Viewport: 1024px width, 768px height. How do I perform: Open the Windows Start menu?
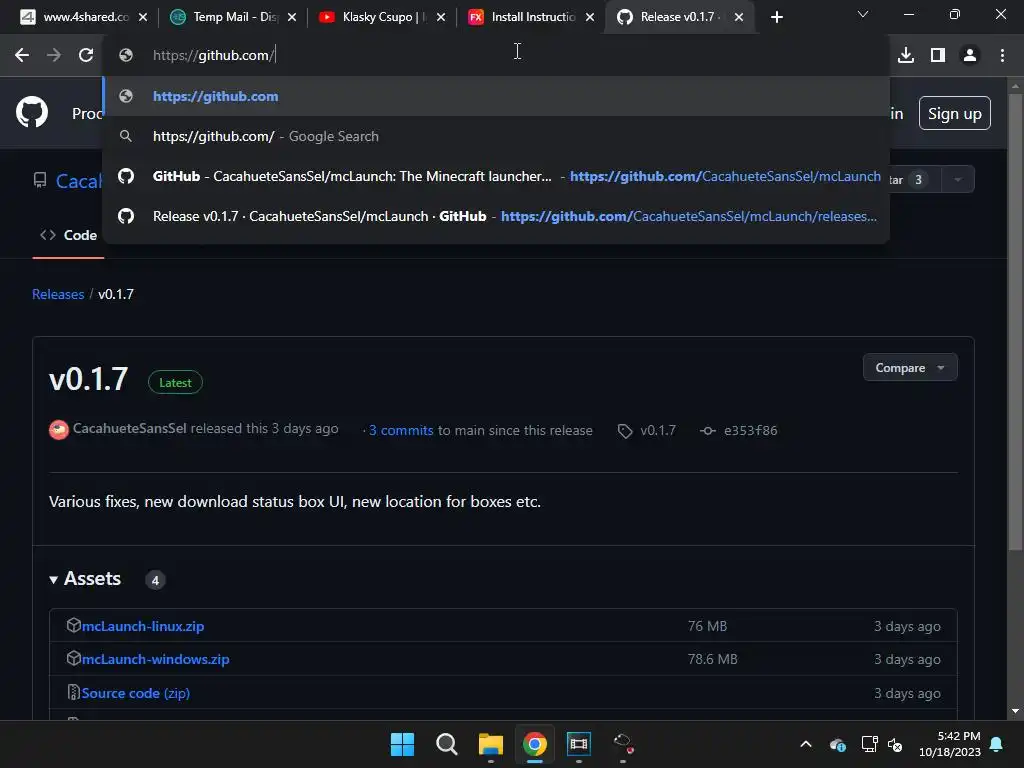pyautogui.click(x=402, y=744)
